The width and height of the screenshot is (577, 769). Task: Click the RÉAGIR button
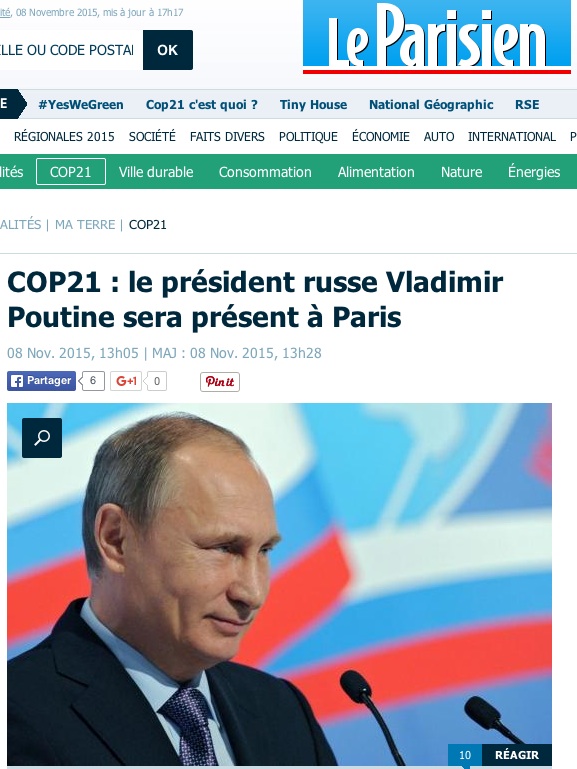click(x=517, y=755)
